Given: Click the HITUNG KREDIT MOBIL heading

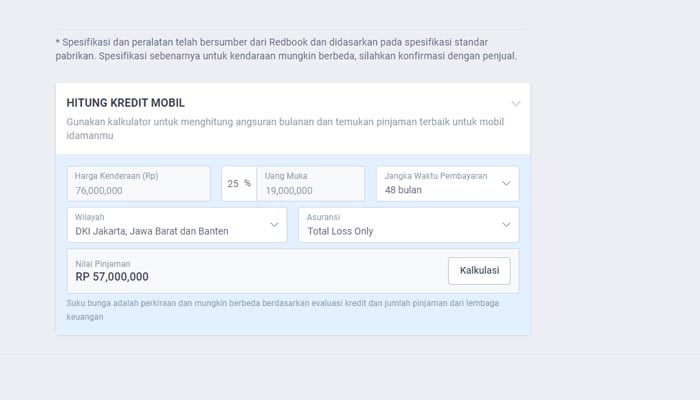Looking at the screenshot, I should [x=125, y=103].
